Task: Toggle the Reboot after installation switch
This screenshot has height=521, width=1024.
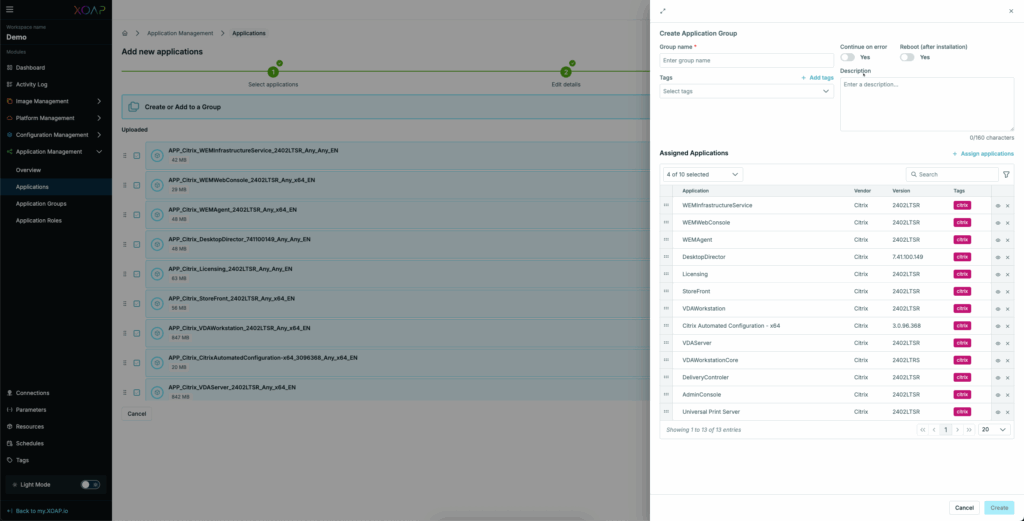Action: 906,57
